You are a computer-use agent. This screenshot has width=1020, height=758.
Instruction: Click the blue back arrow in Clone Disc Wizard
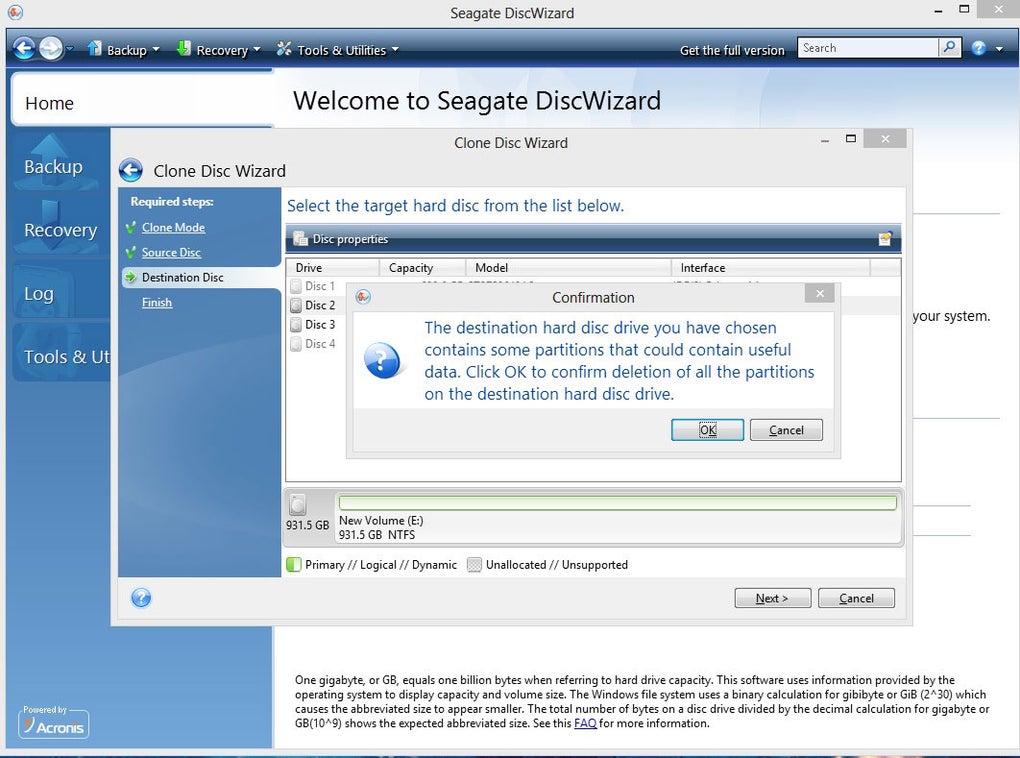click(130, 170)
